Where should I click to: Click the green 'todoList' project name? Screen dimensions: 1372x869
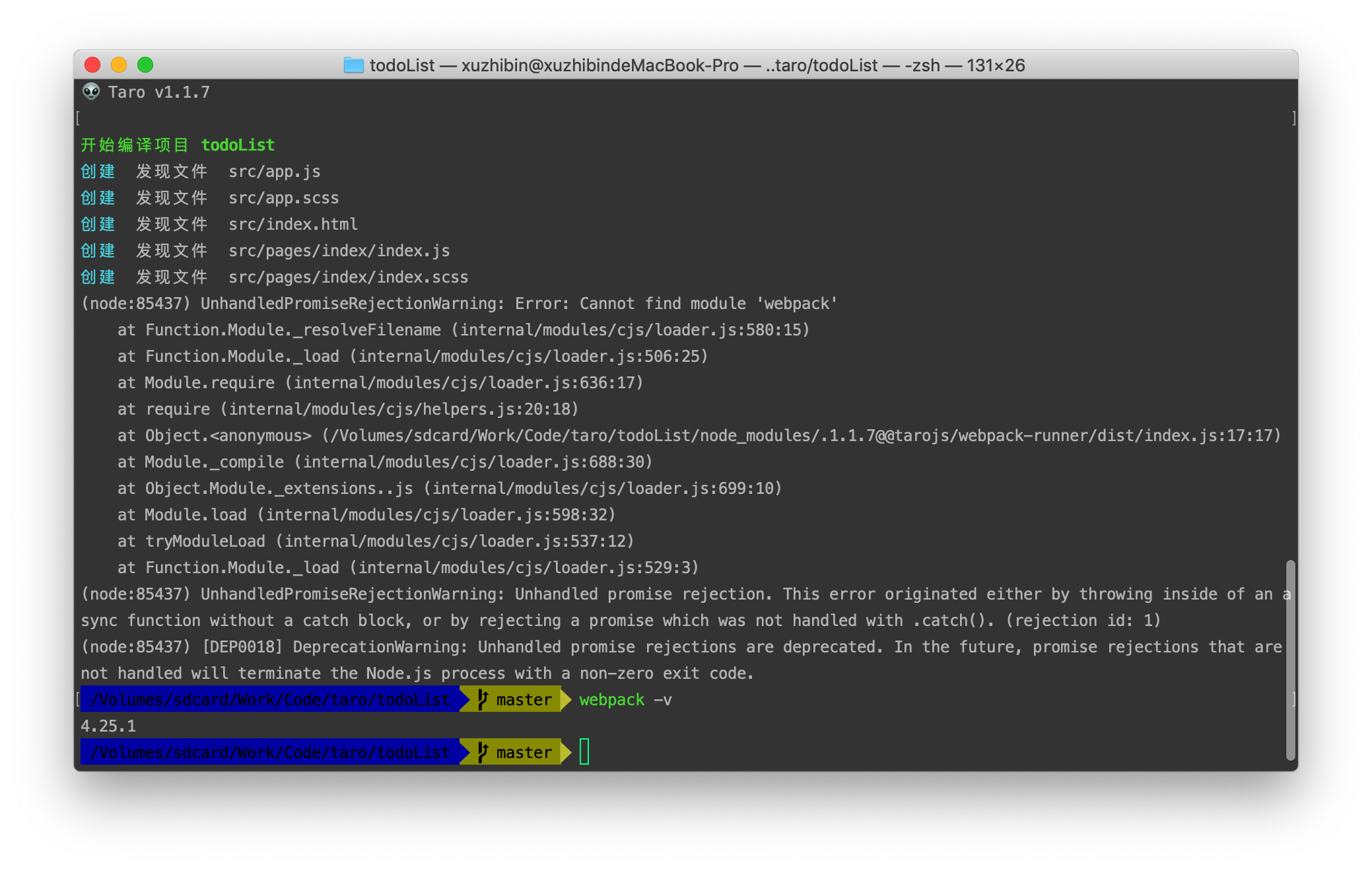pos(238,145)
